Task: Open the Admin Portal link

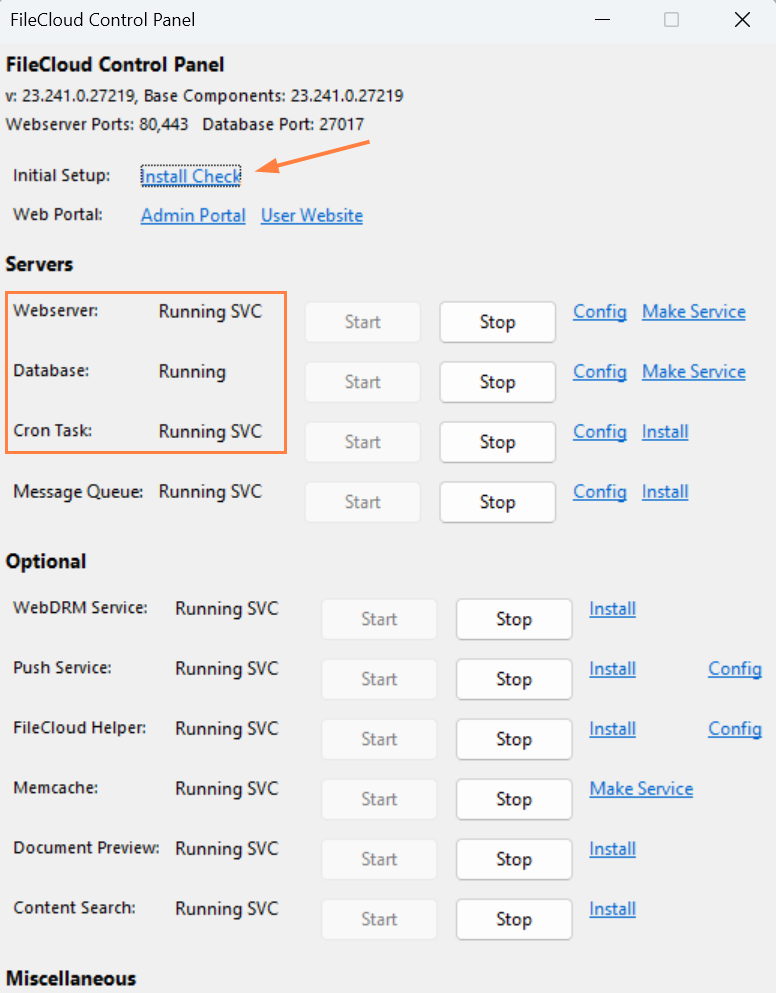Action: (x=193, y=215)
